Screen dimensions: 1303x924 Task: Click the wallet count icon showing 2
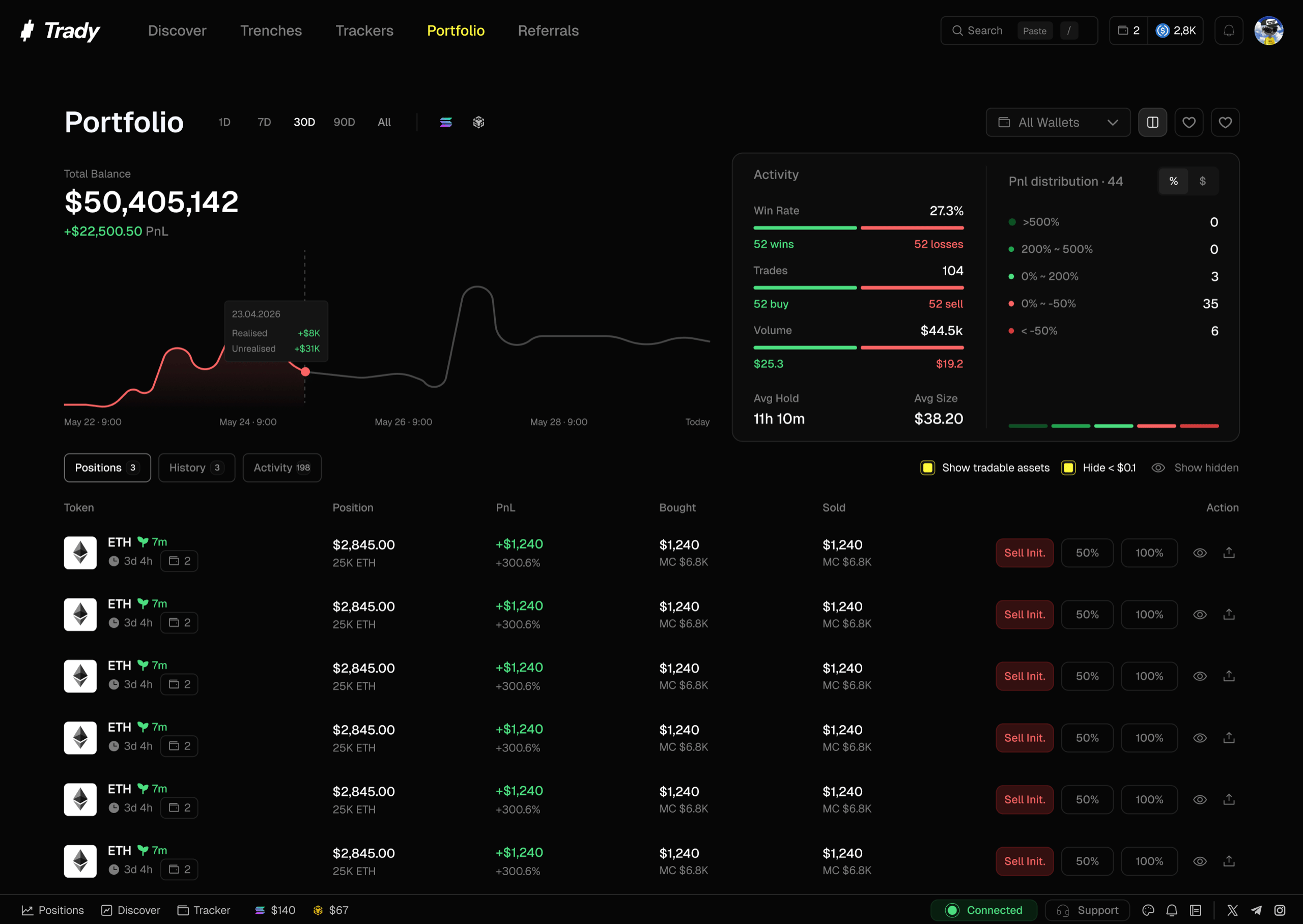pos(1128,31)
